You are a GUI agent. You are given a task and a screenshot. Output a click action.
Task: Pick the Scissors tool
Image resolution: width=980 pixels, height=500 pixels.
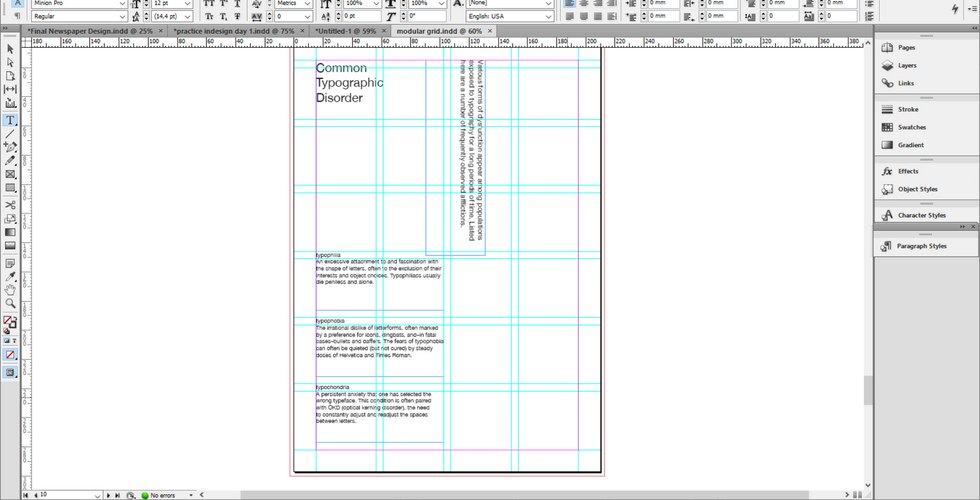[x=10, y=204]
